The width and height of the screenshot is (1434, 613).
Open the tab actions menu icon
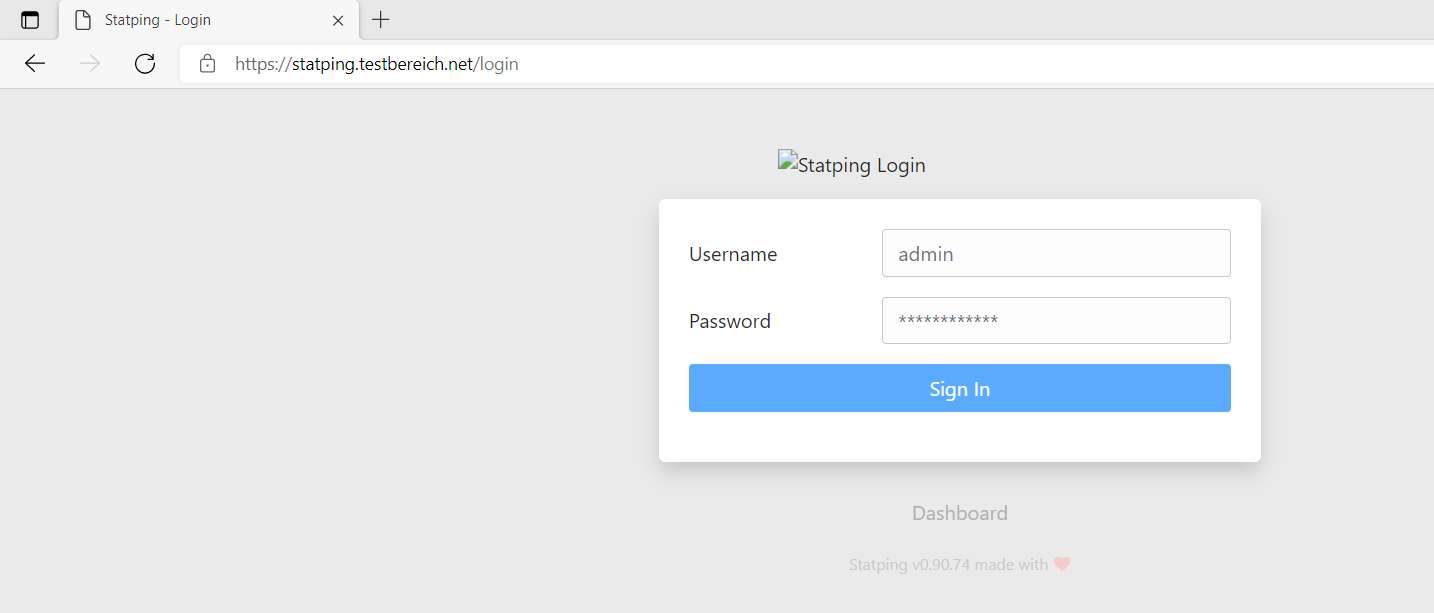click(x=30, y=20)
